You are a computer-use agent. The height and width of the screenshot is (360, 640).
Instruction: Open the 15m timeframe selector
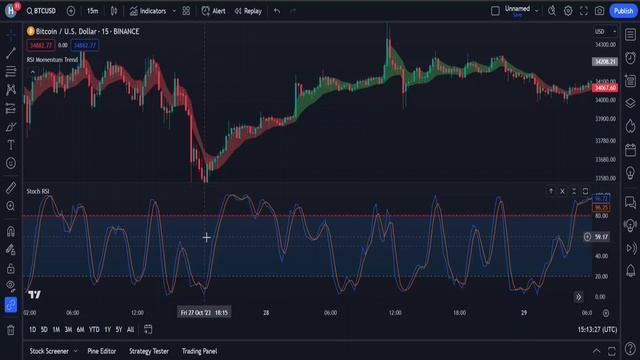(93, 11)
